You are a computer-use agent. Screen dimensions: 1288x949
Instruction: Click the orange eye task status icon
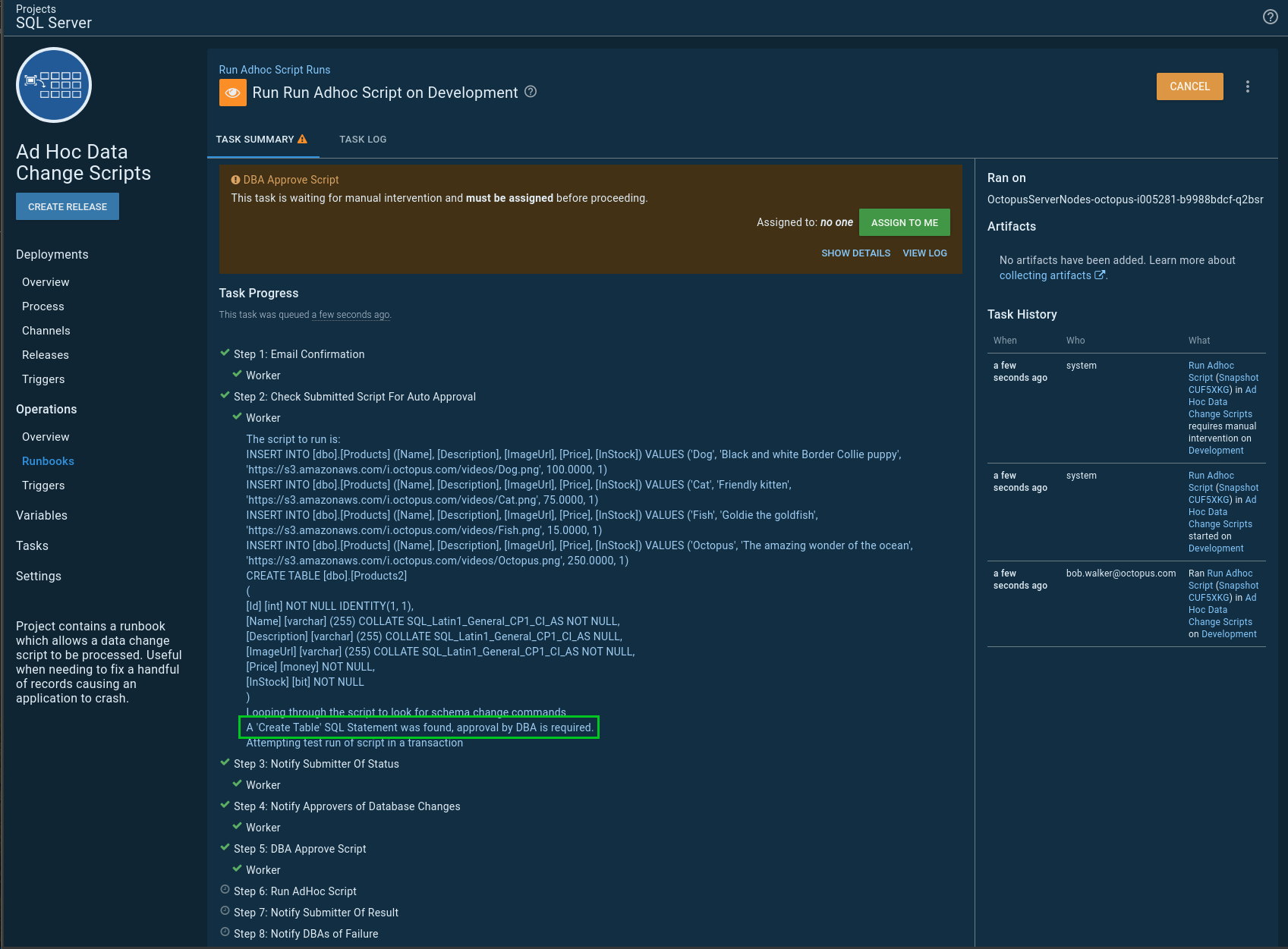tap(233, 93)
